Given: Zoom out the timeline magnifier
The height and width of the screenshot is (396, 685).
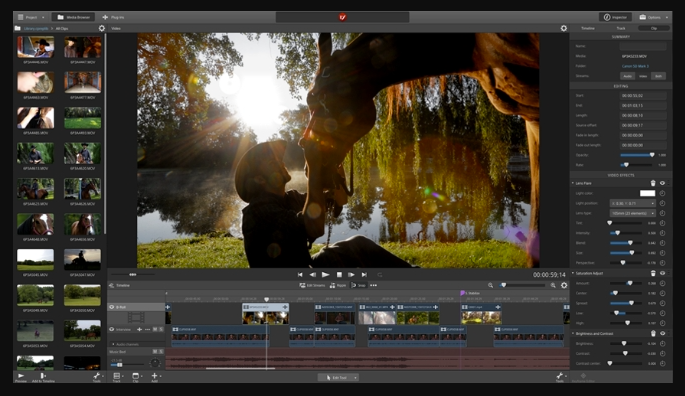Looking at the screenshot, I should (490, 285).
